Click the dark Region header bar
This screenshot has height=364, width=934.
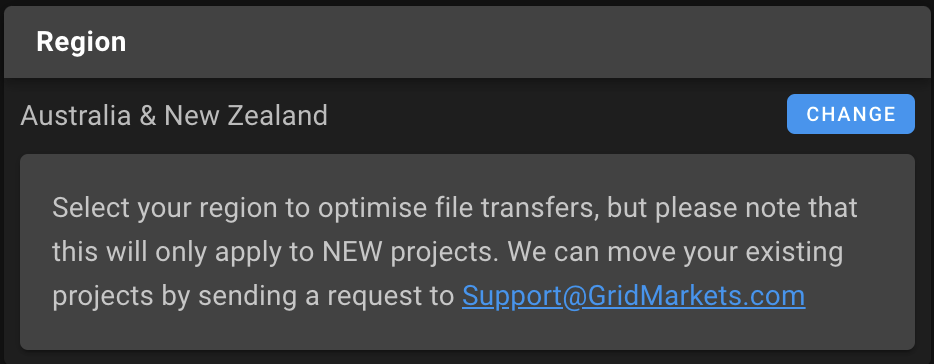pos(467,42)
